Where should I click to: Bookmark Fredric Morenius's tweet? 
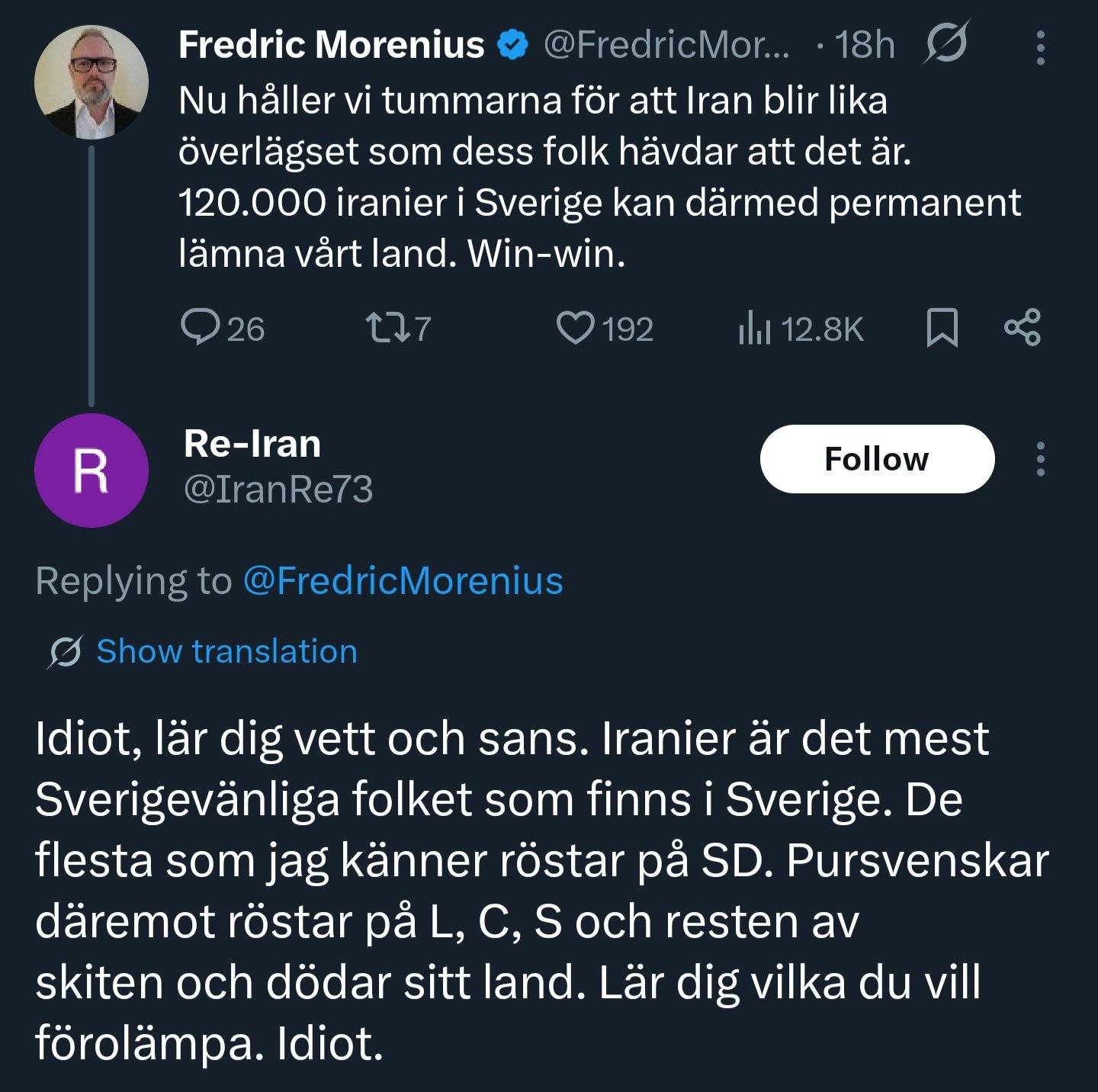click(942, 329)
